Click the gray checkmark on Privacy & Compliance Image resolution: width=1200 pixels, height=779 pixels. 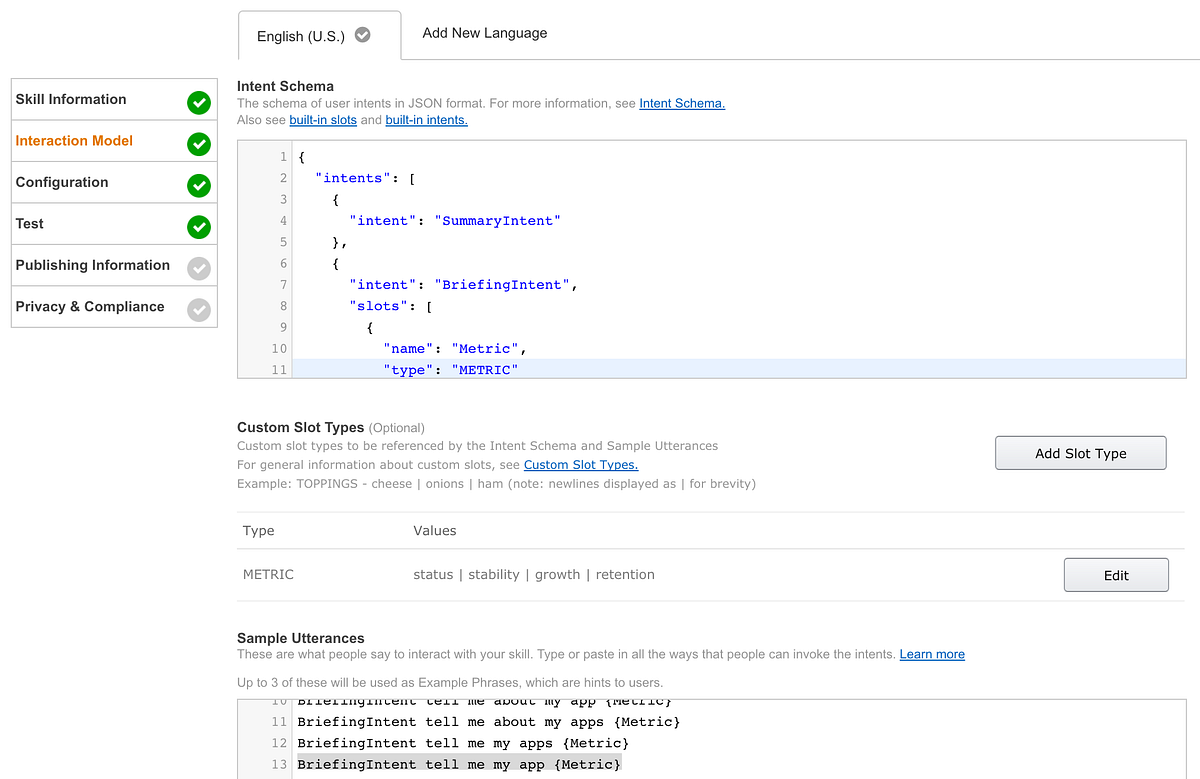[198, 309]
